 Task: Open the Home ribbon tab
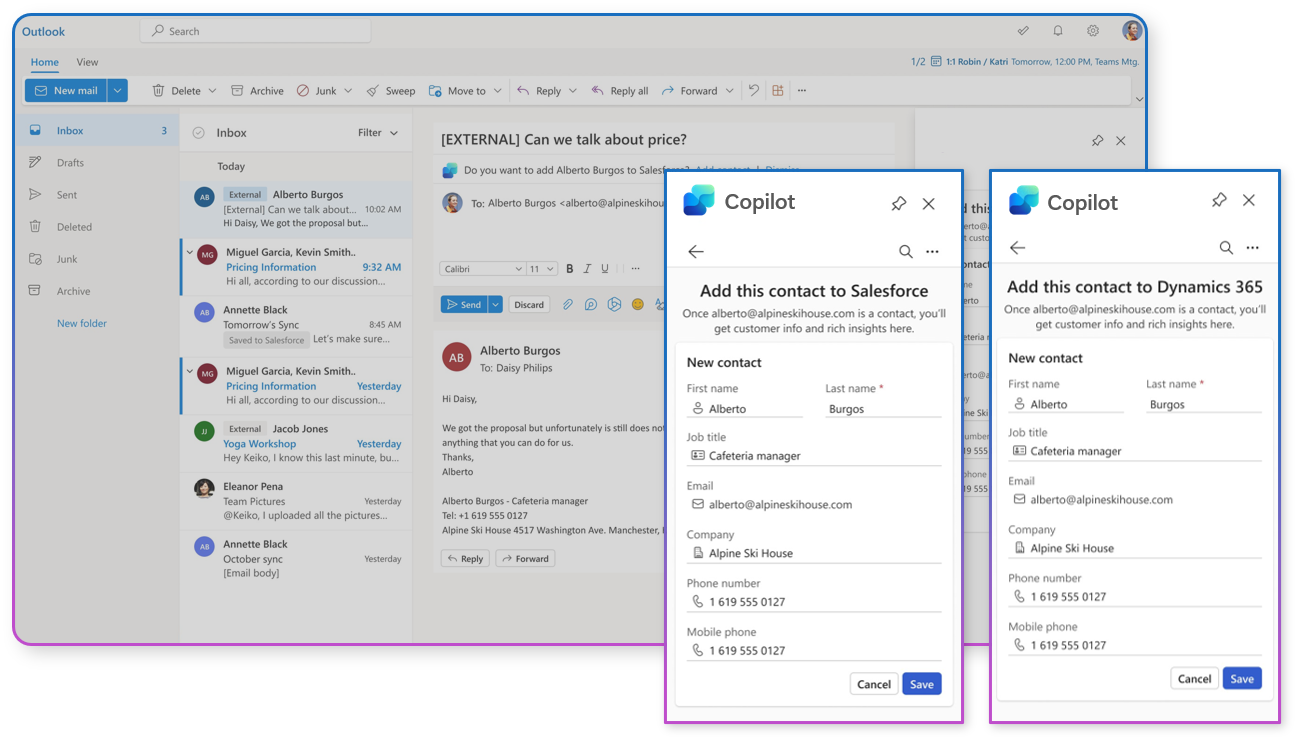44,62
